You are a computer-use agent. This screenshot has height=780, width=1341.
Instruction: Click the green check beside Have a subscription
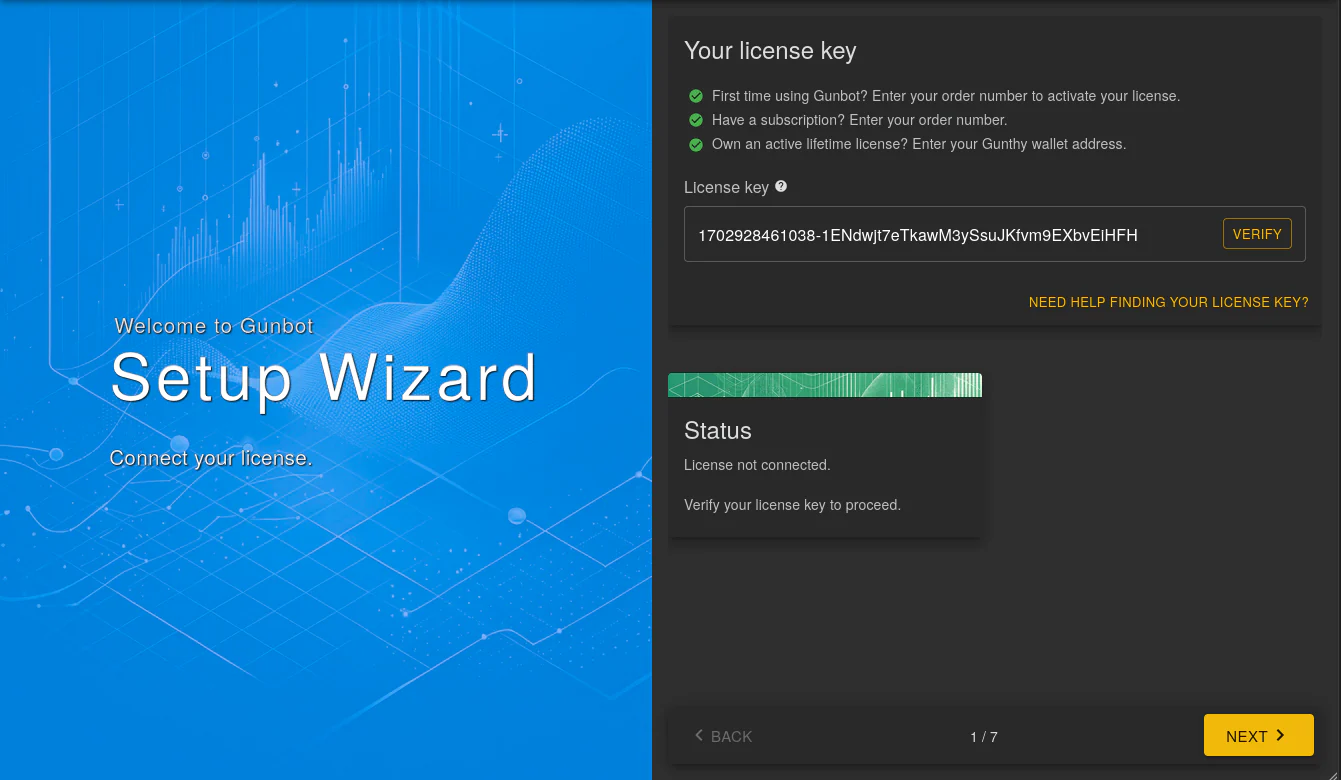tap(696, 120)
